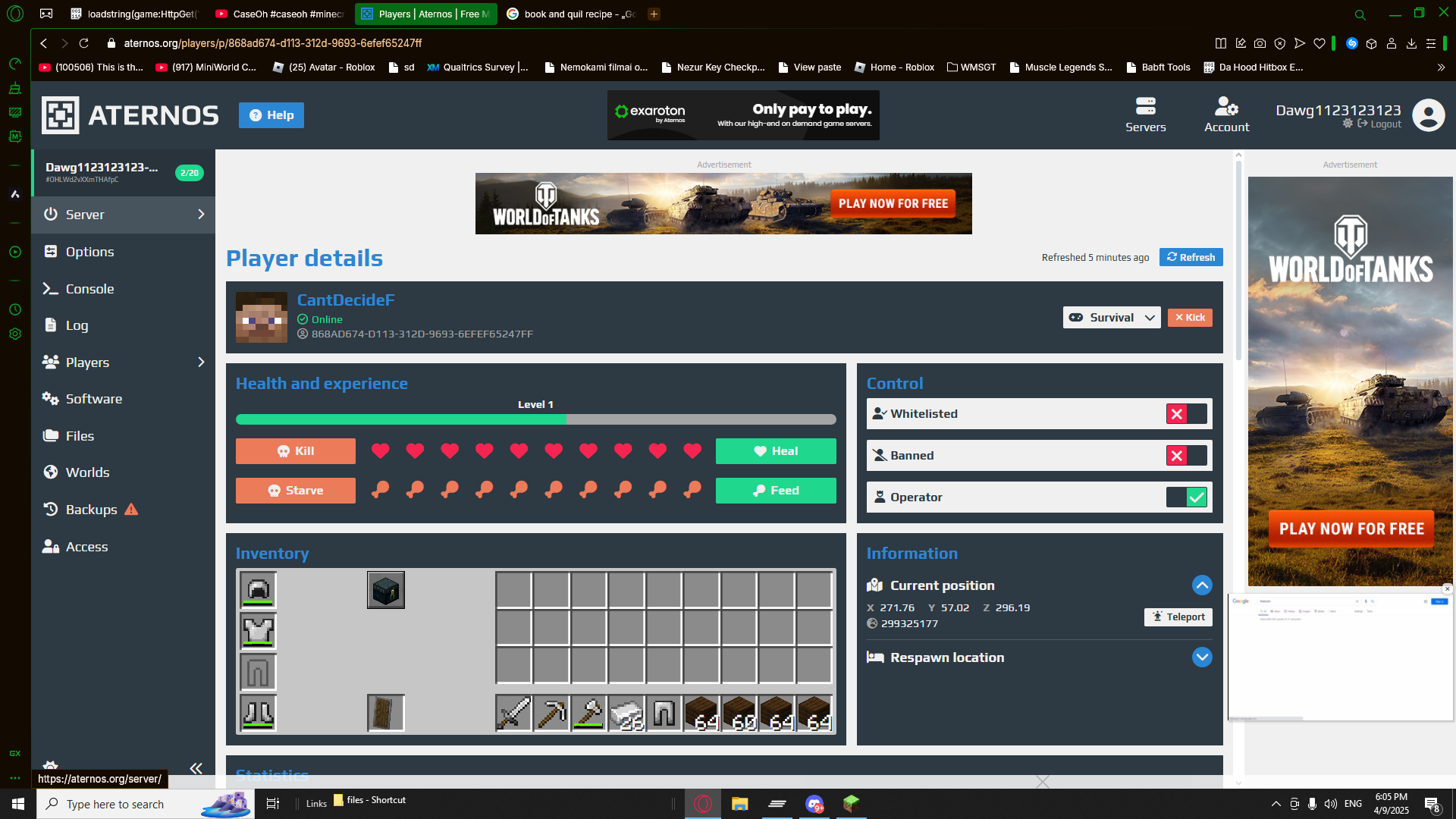Select the pickaxe in the hotbar
Screen dimensions: 1456x819
point(551,713)
